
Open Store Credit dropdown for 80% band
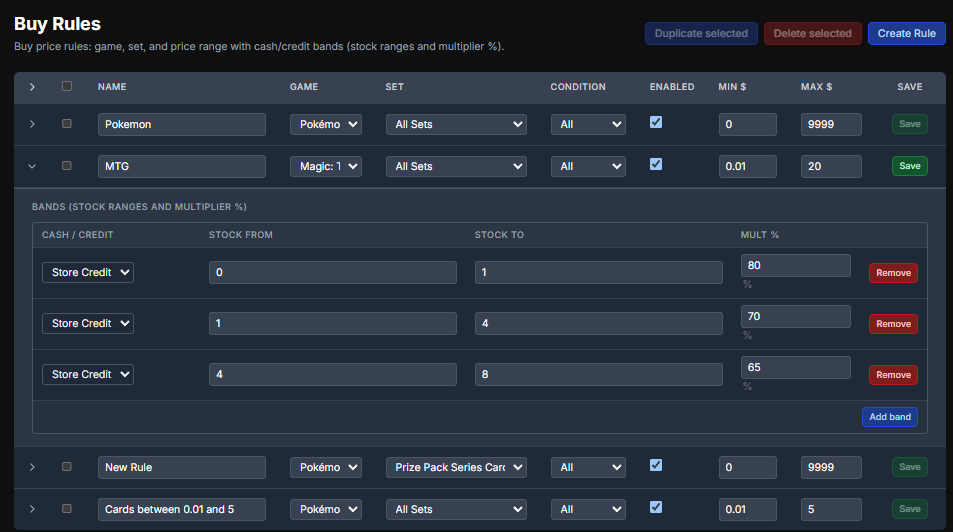click(x=88, y=272)
